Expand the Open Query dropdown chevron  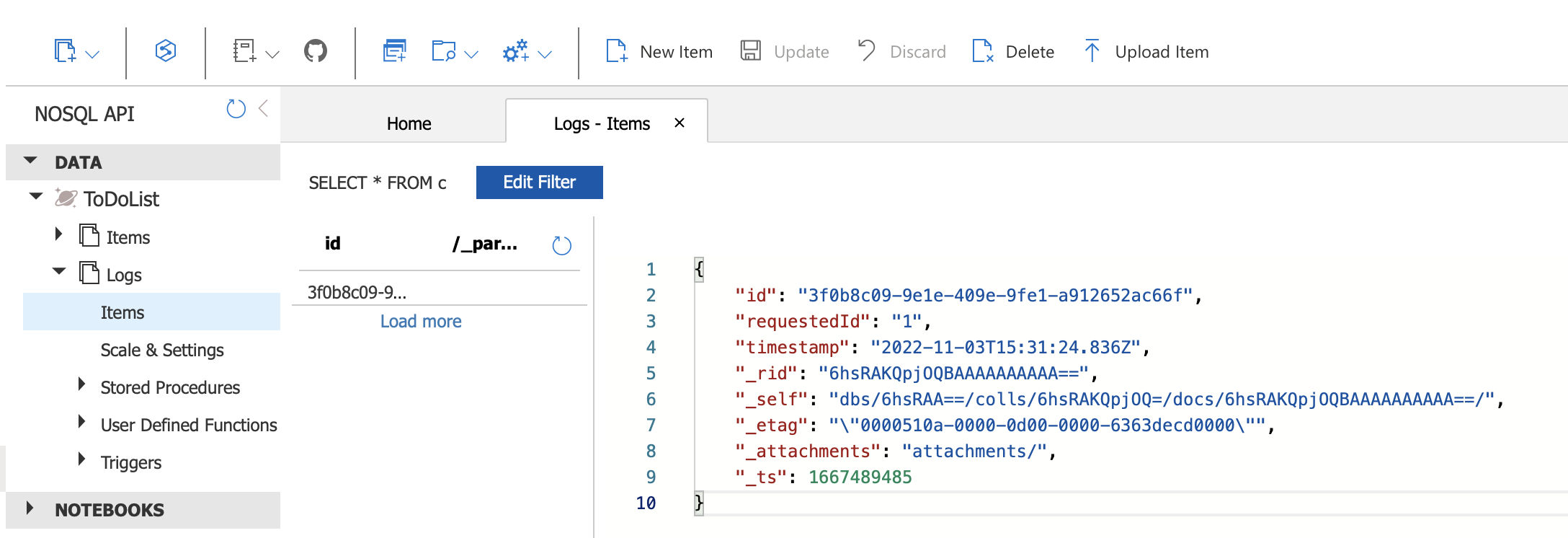click(471, 54)
